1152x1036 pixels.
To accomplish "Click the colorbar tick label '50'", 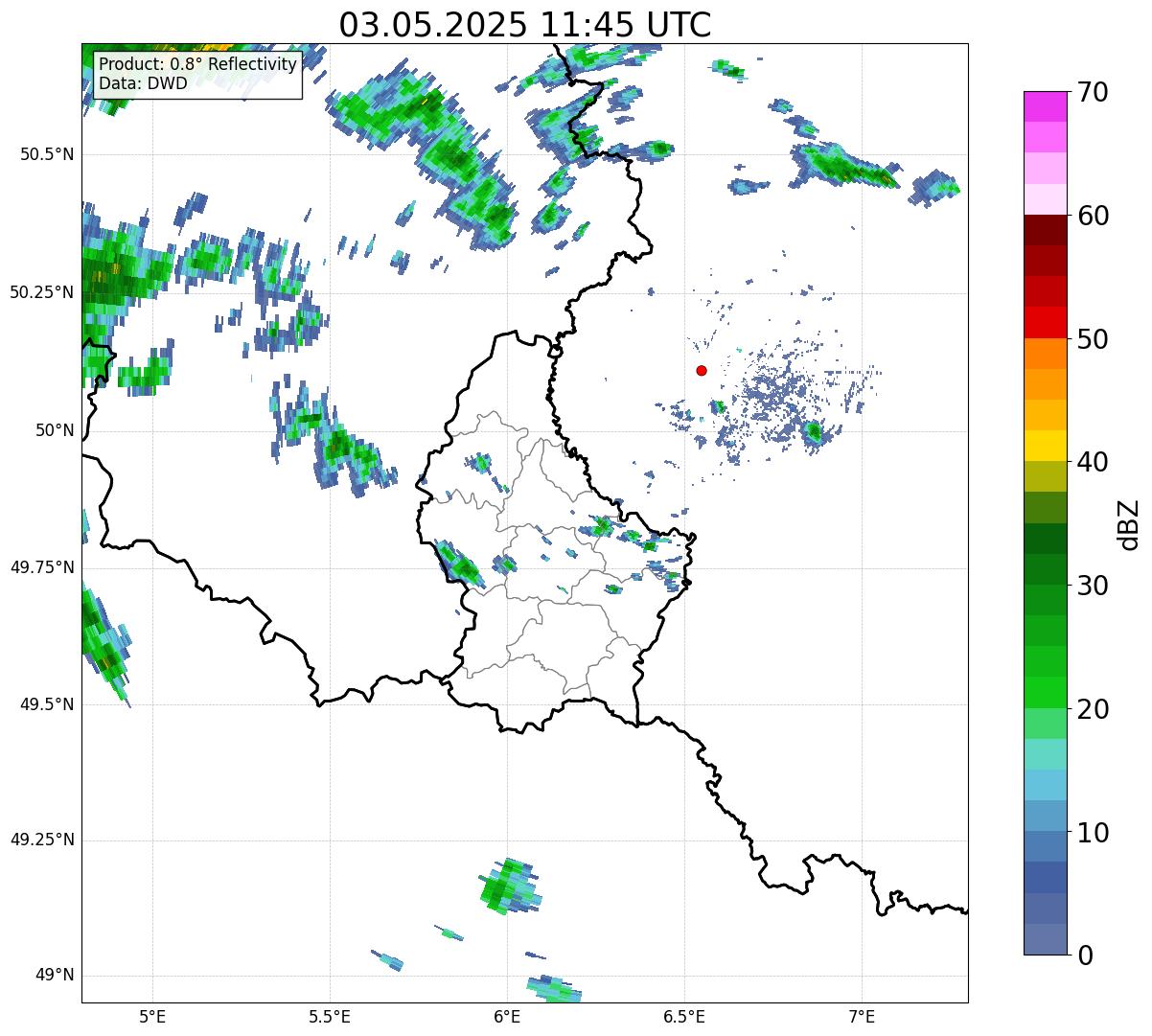I will [1092, 339].
